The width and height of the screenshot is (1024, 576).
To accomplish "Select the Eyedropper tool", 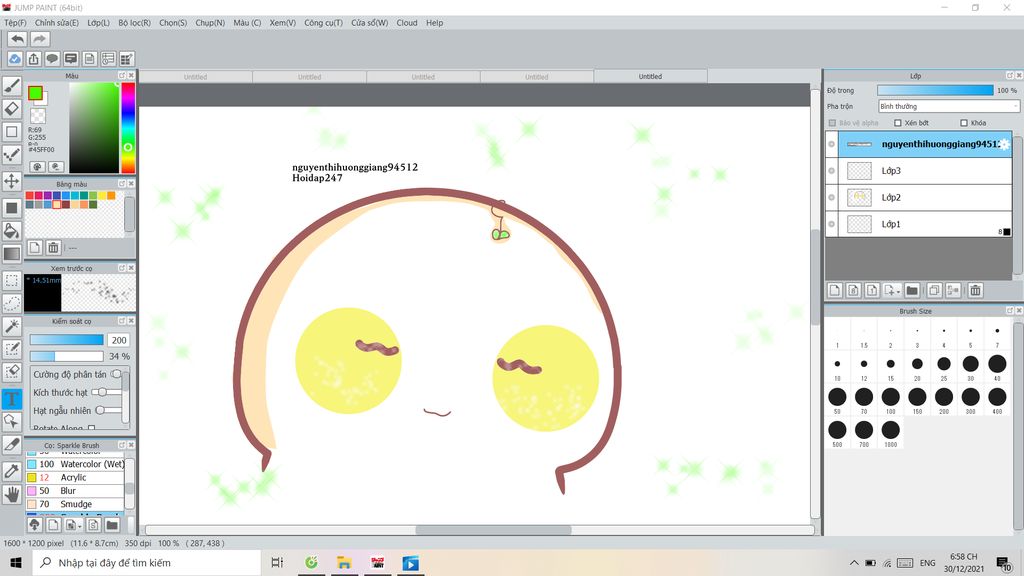I will (x=12, y=471).
